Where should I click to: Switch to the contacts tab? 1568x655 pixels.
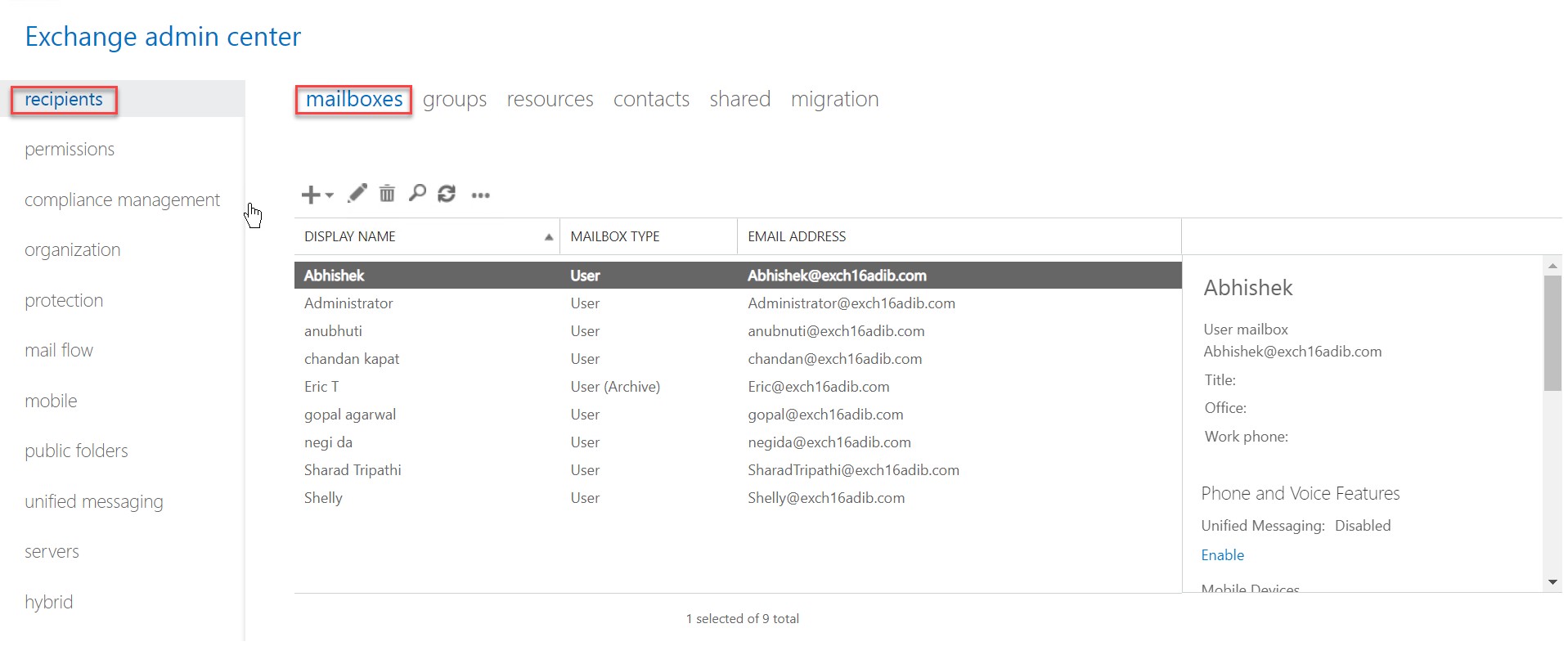[x=652, y=100]
